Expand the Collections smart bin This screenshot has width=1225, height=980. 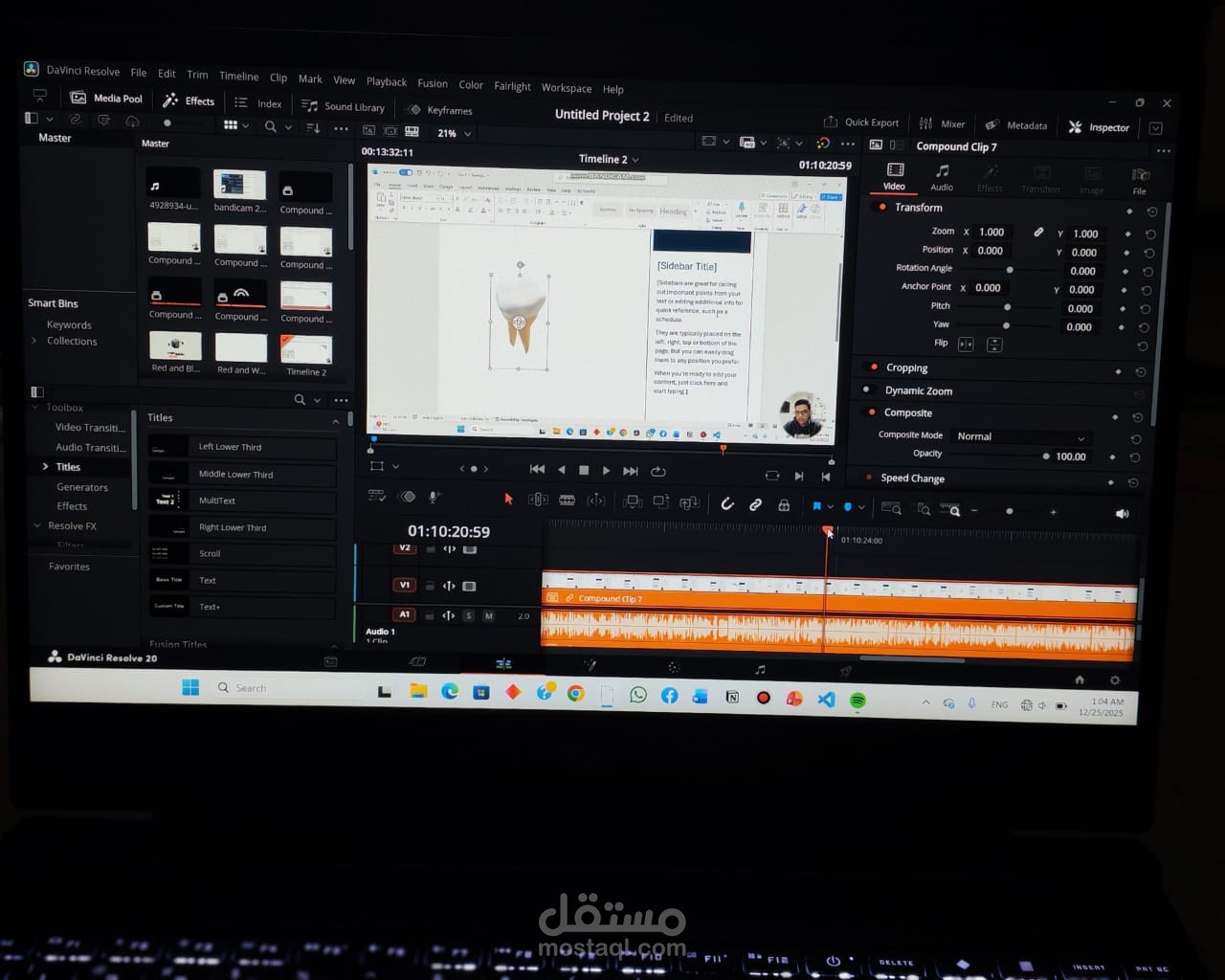coord(34,341)
